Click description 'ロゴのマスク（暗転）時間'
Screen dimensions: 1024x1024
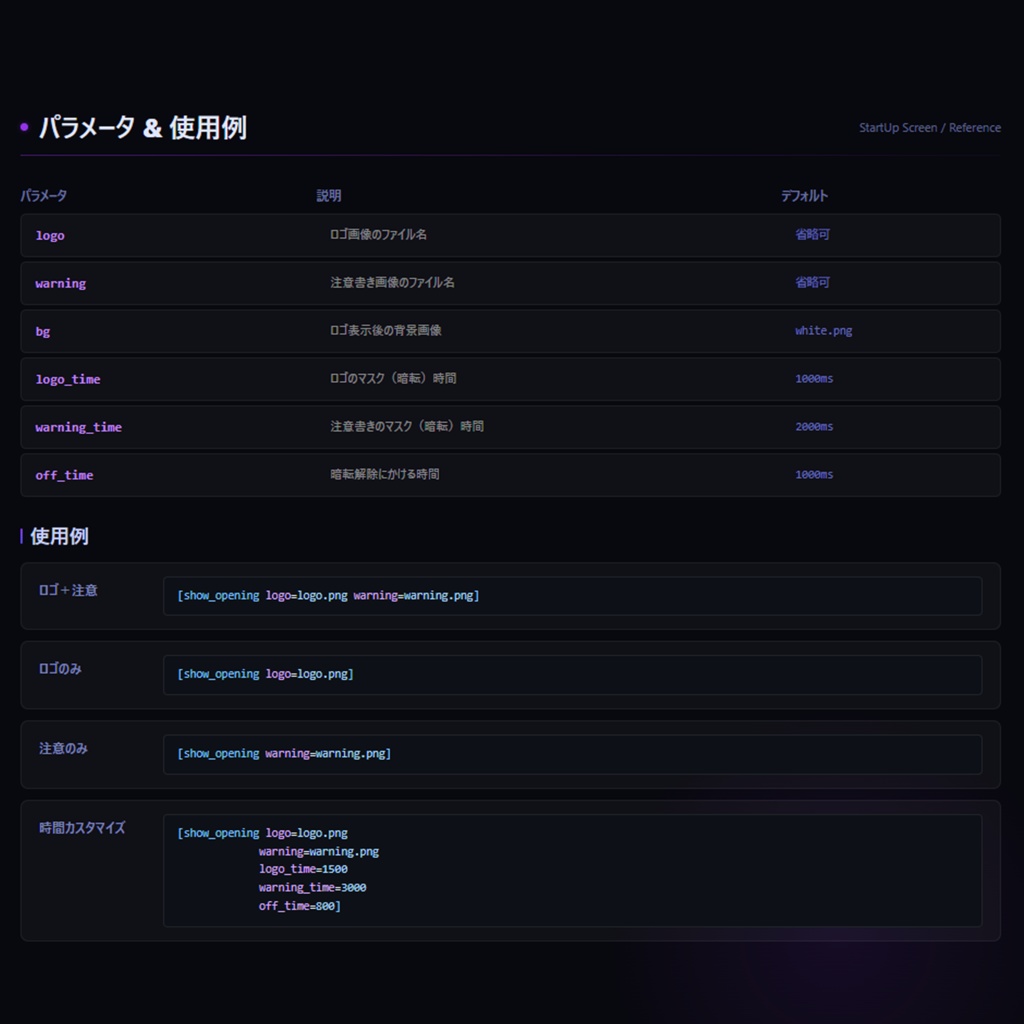(x=392, y=378)
